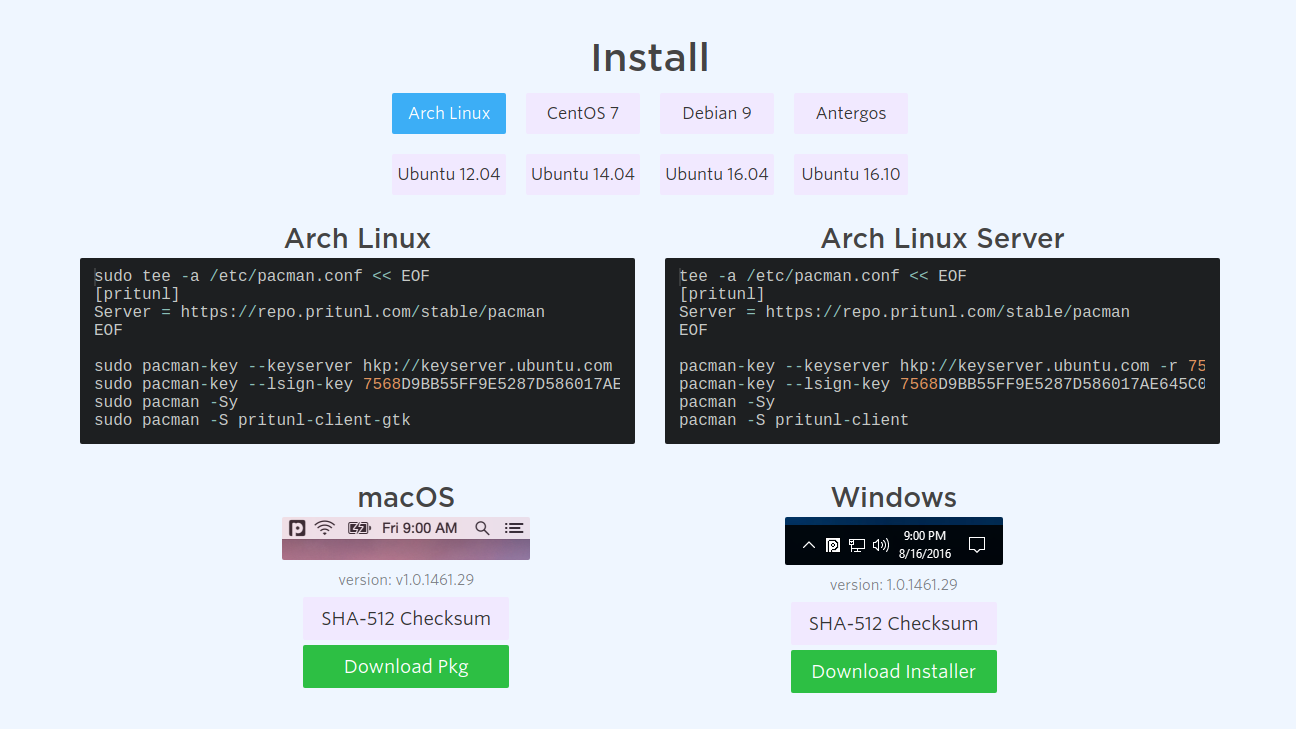Click the list menu icon in macOS image
This screenshot has height=729, width=1296.
pos(514,528)
